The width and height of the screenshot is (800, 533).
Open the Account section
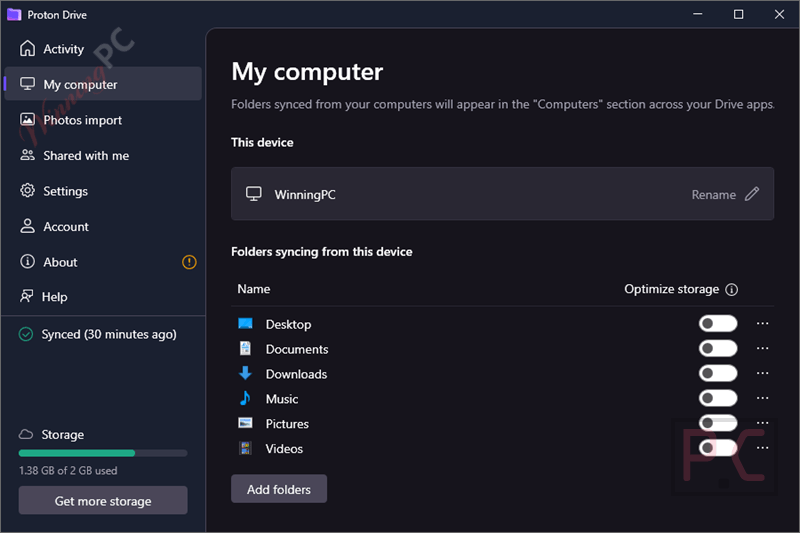(x=103, y=226)
